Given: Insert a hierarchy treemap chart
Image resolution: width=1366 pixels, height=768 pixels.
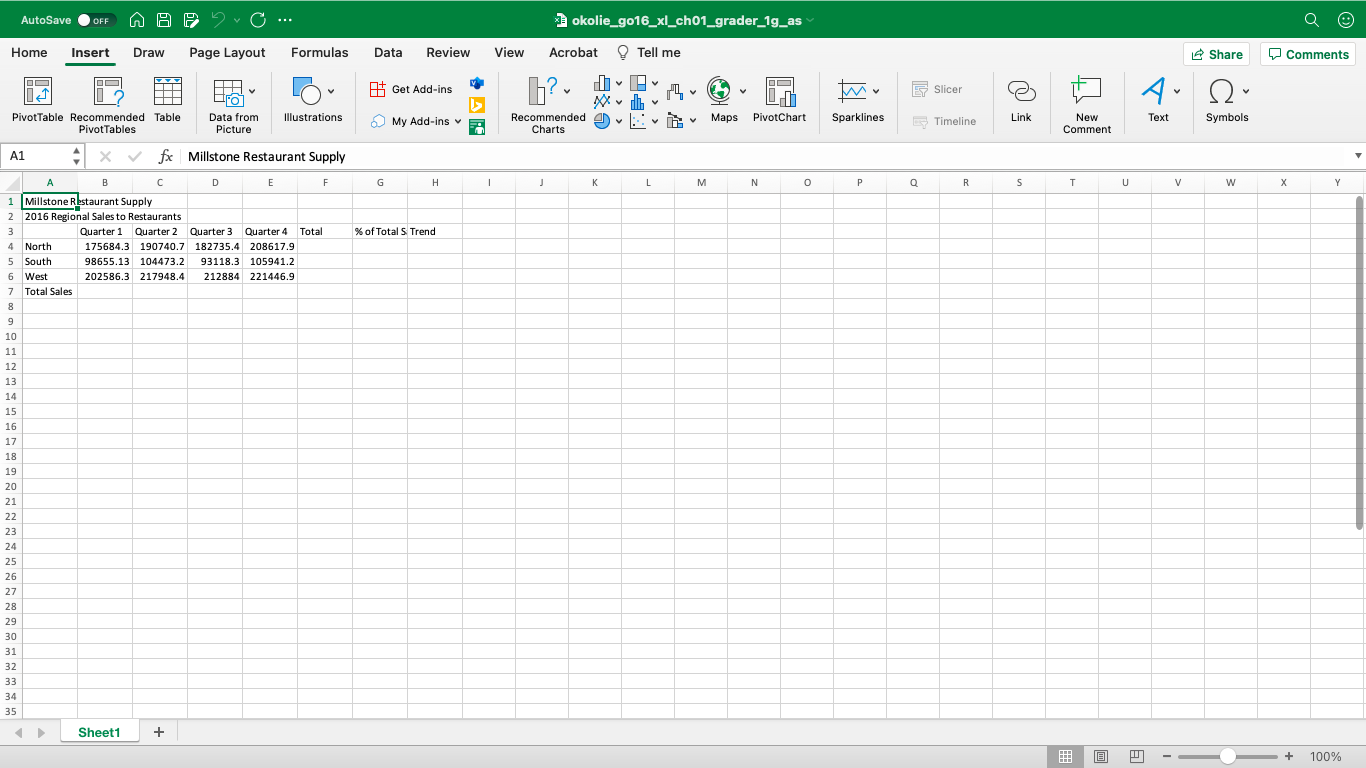Looking at the screenshot, I should pyautogui.click(x=638, y=83).
